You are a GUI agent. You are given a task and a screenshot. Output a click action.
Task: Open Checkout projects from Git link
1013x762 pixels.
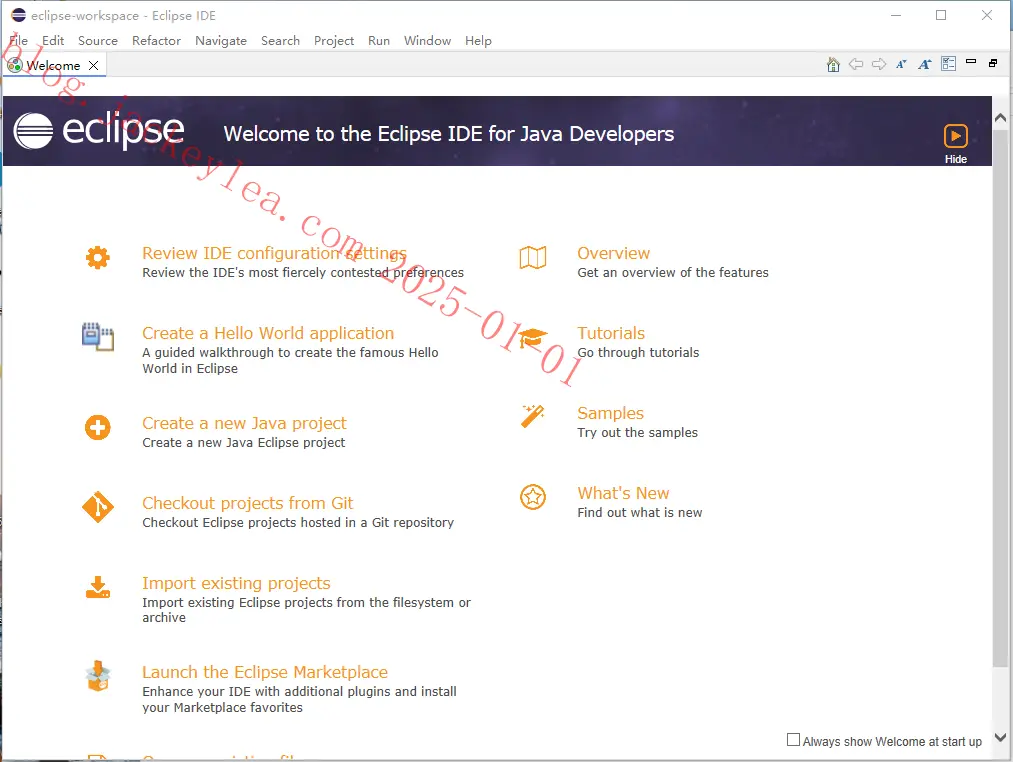coord(247,503)
